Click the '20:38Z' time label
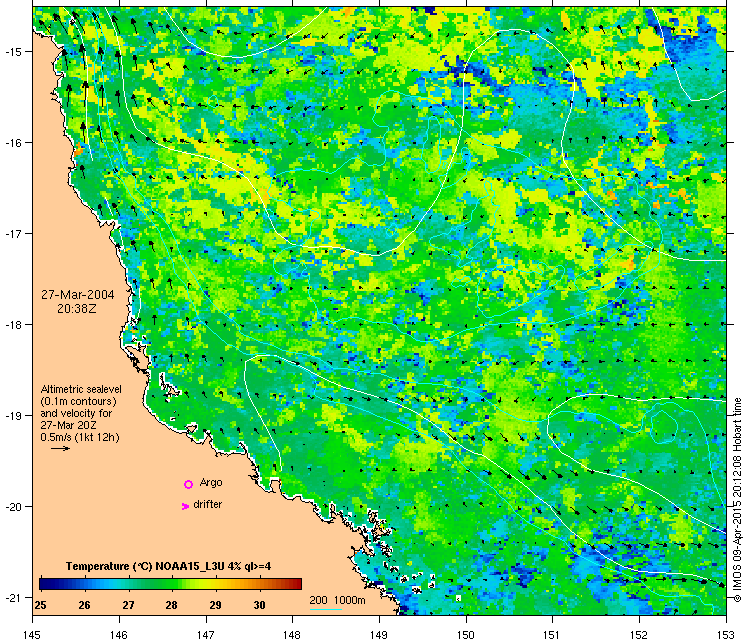750x640 pixels. point(77,309)
